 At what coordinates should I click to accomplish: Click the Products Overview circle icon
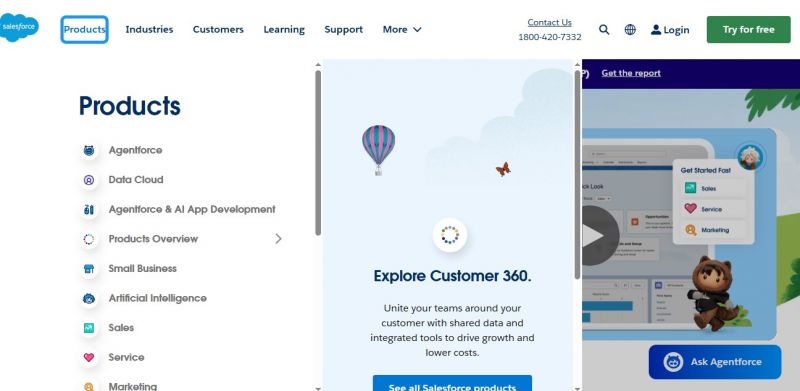(x=89, y=239)
